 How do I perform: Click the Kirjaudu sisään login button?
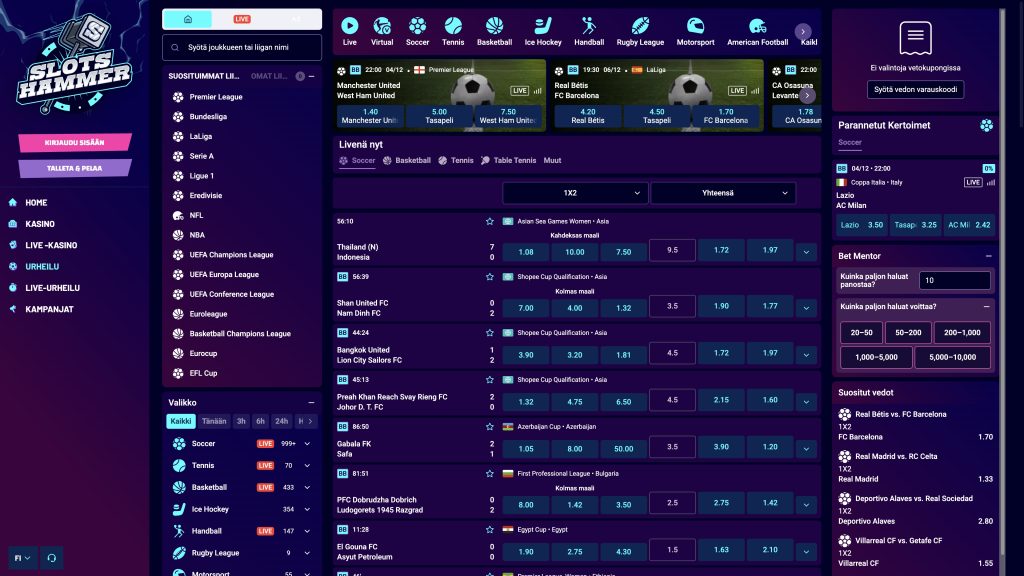point(74,142)
